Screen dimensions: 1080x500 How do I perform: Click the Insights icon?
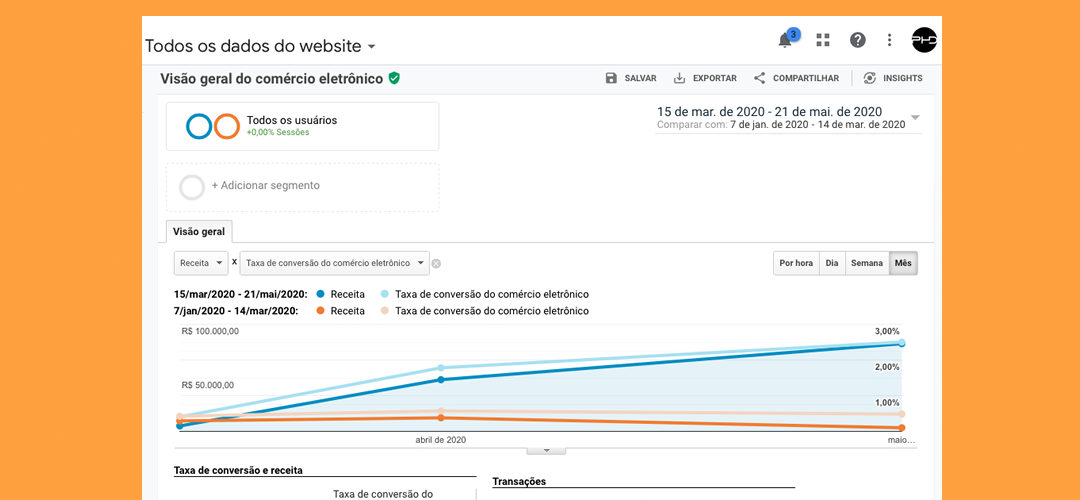coord(870,78)
